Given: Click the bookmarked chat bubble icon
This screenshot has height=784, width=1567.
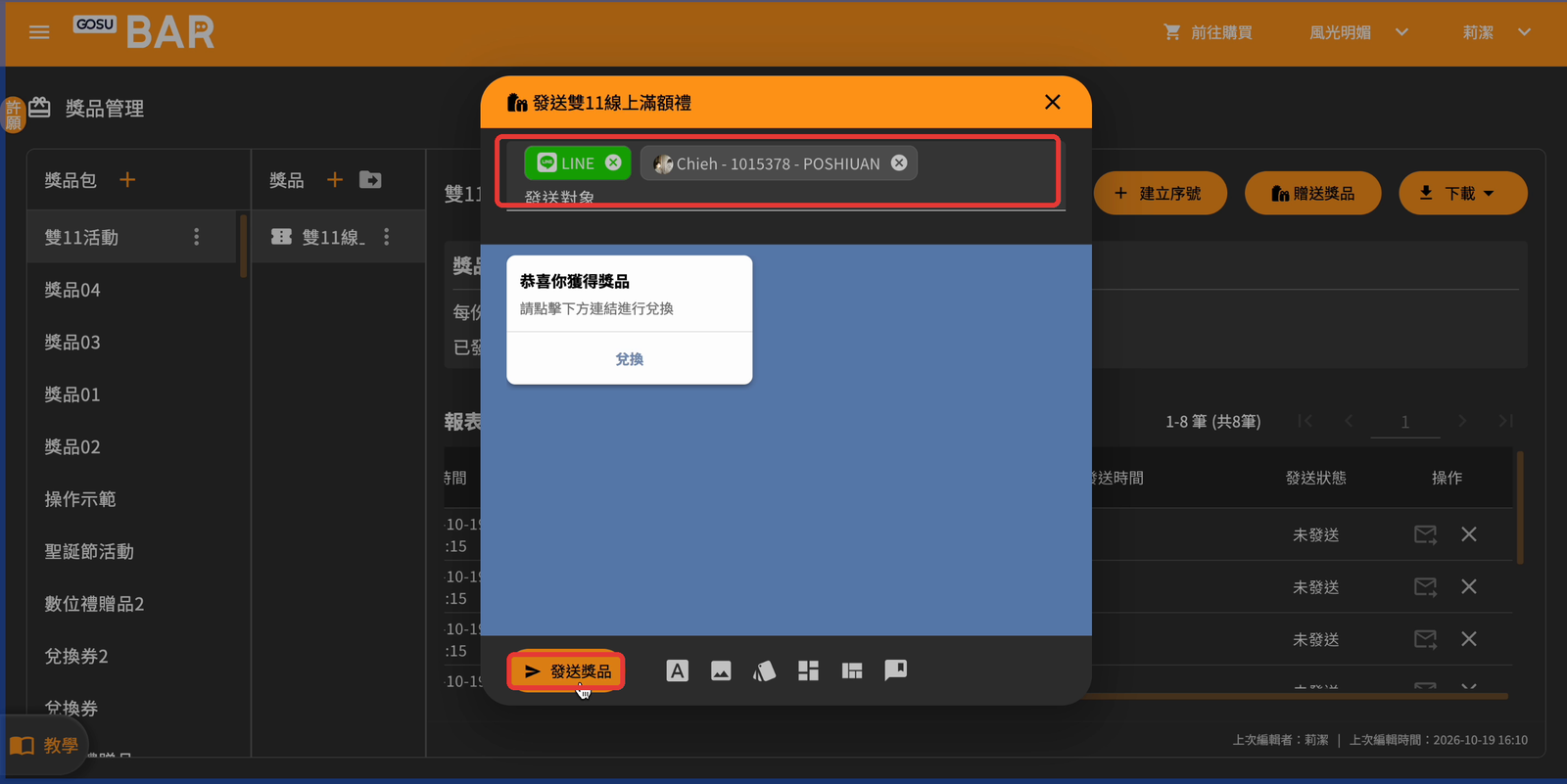Looking at the screenshot, I should (895, 670).
